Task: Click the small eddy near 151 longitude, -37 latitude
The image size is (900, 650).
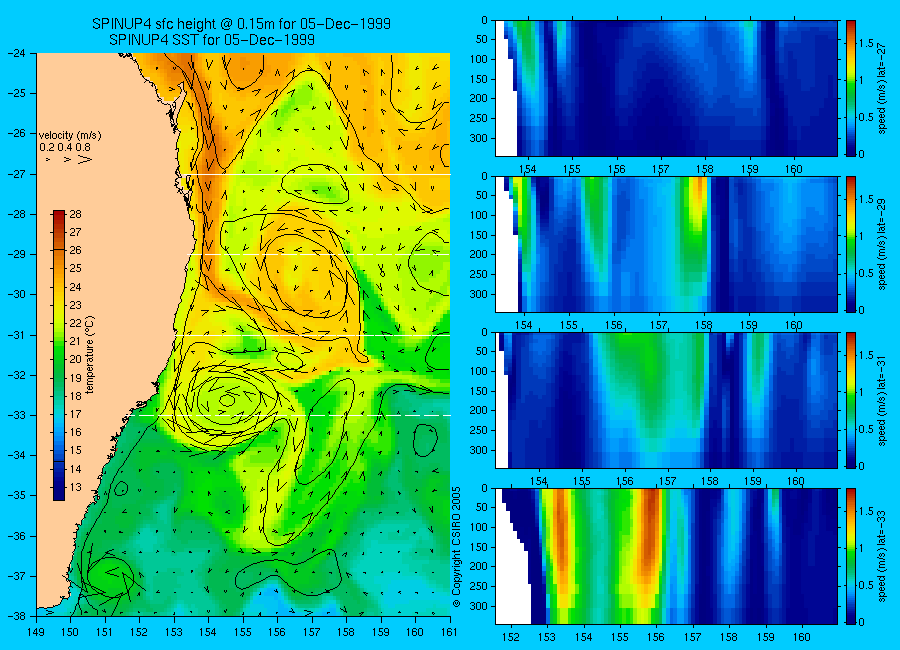Action: point(110,578)
